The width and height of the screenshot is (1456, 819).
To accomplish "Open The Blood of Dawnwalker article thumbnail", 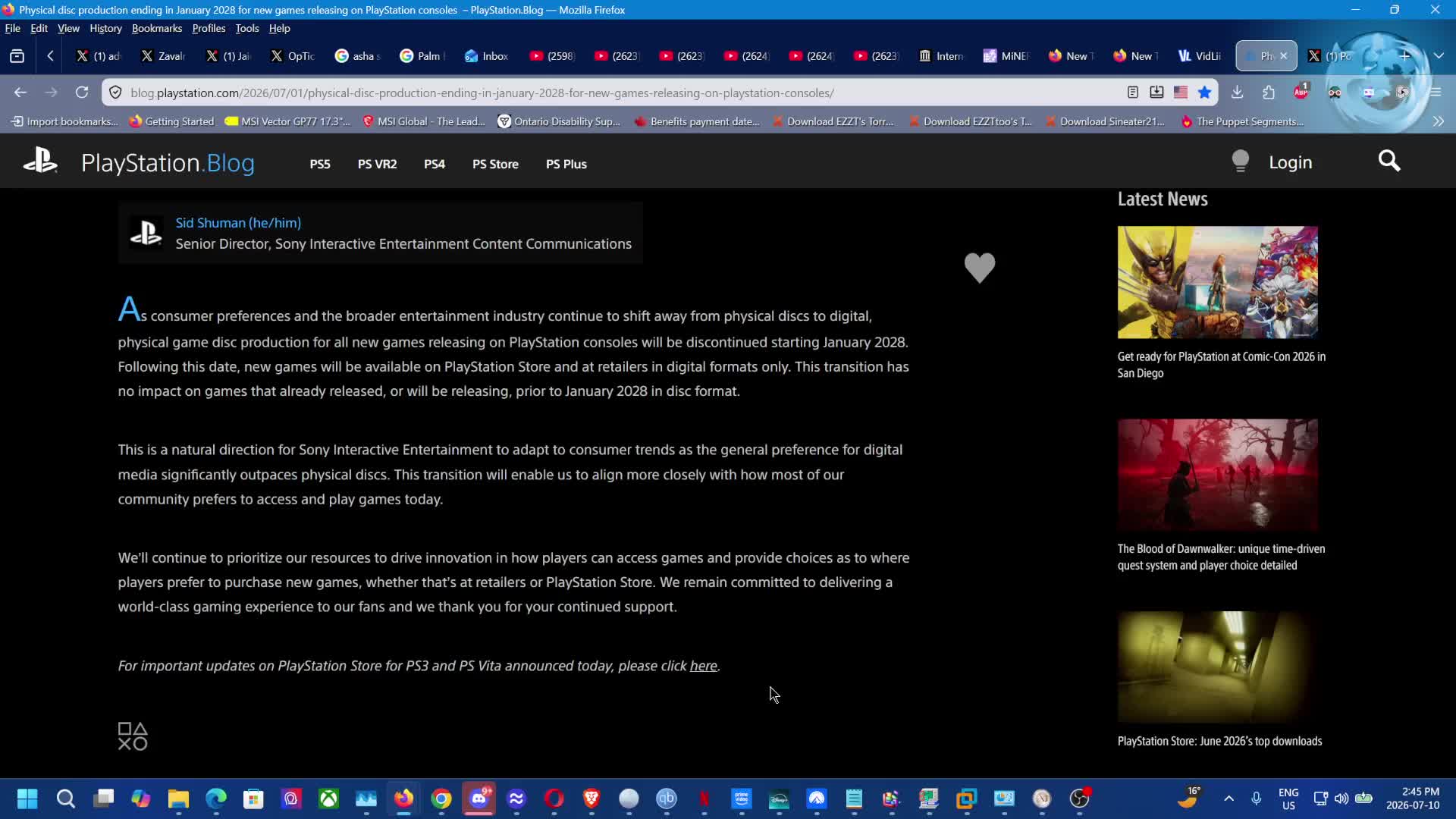I will [x=1217, y=475].
